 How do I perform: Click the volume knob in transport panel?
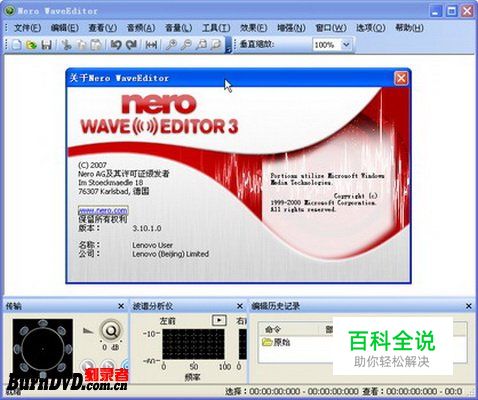111,331
